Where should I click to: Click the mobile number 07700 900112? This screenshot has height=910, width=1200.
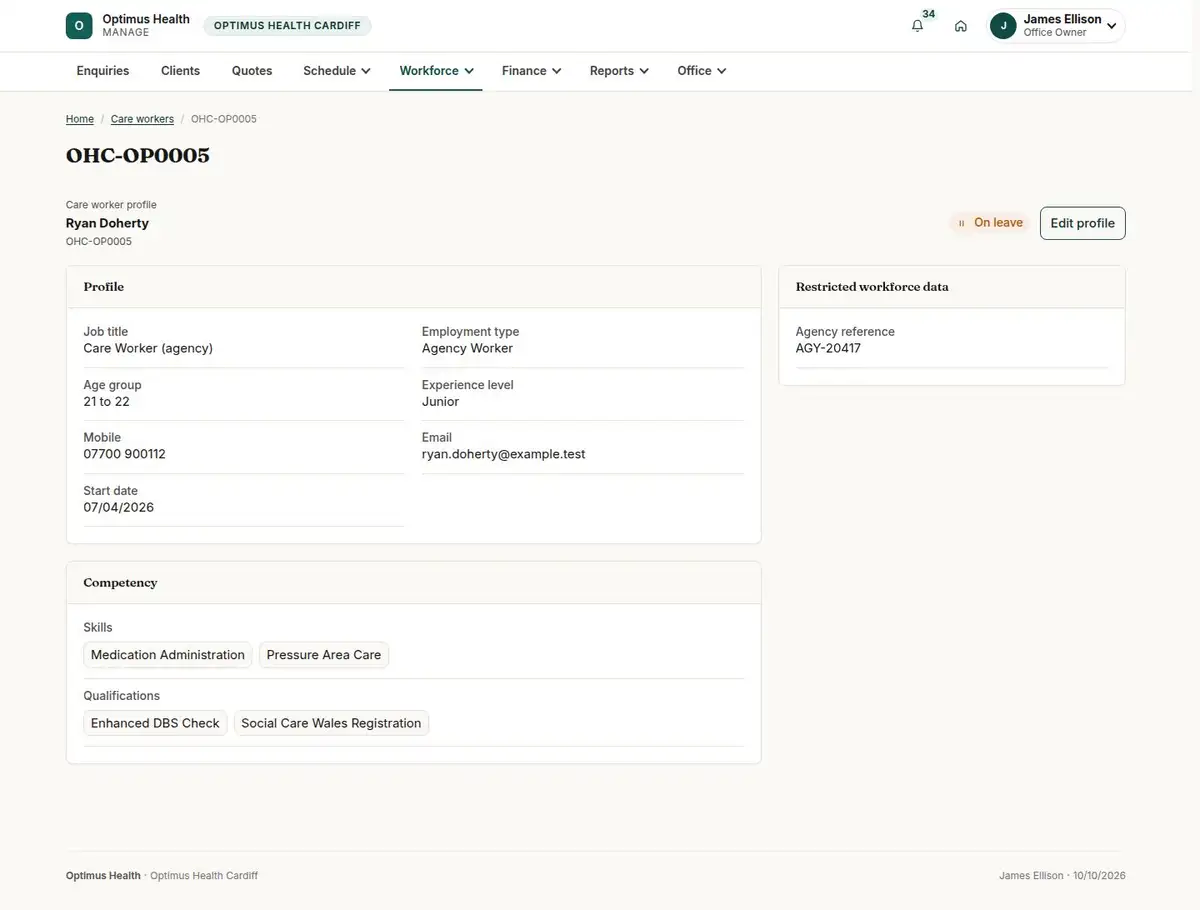click(125, 454)
